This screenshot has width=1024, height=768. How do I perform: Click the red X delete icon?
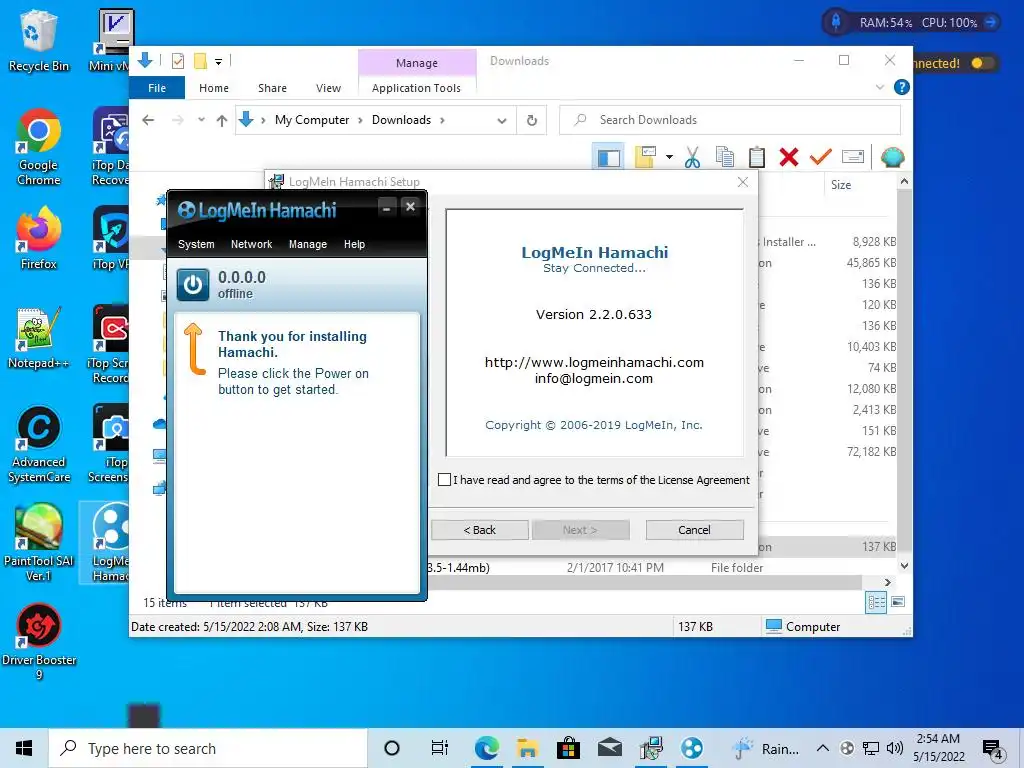788,157
